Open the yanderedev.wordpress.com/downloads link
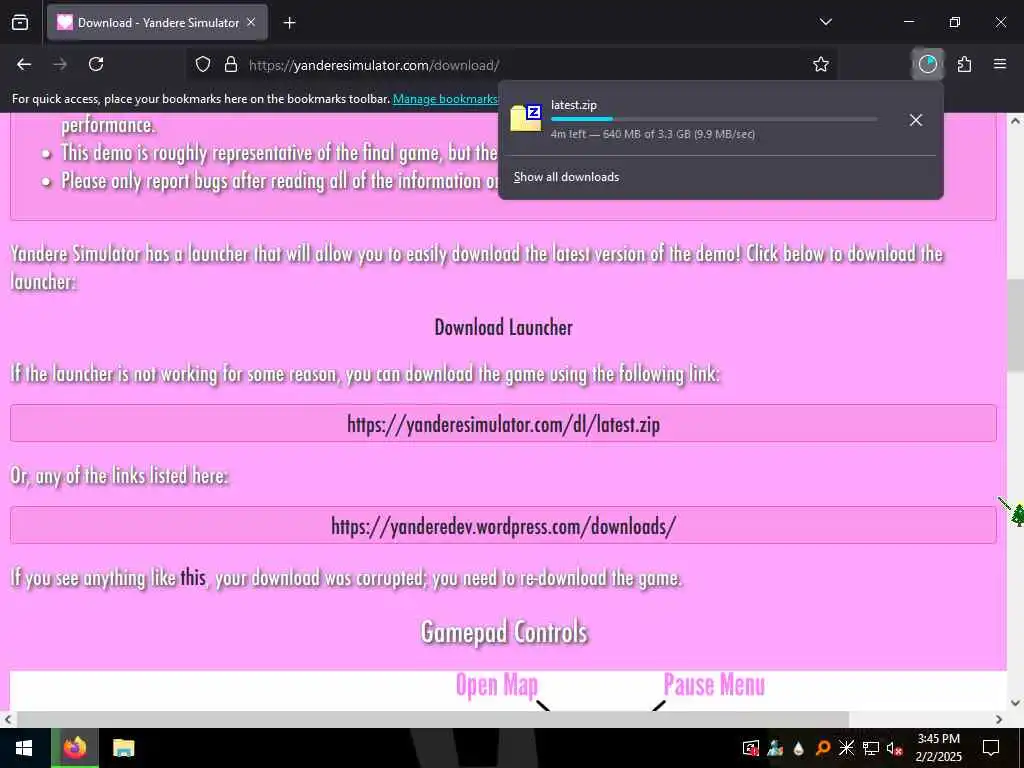 (504, 526)
